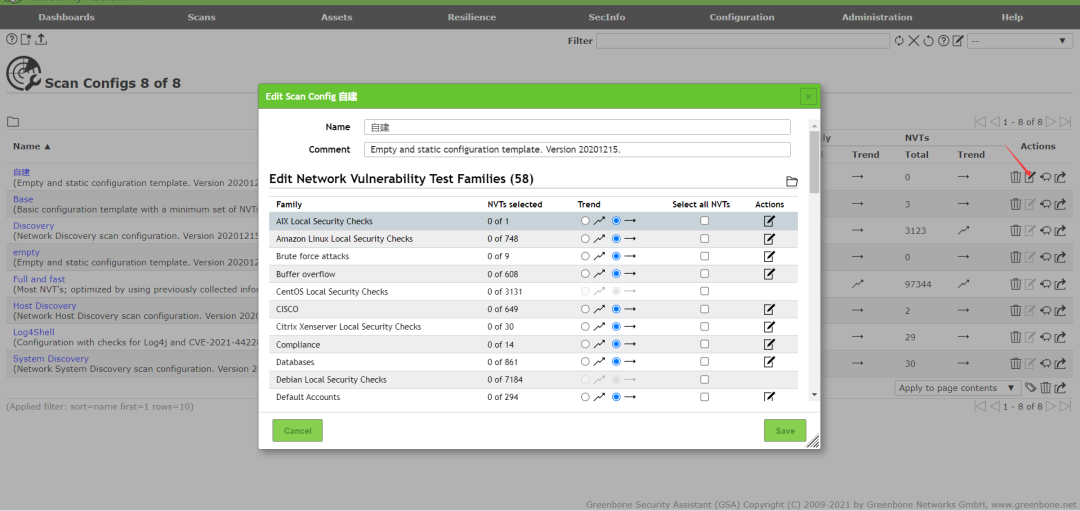The width and height of the screenshot is (1080, 511).
Task: Select static trend for CISCO family
Action: 616,309
